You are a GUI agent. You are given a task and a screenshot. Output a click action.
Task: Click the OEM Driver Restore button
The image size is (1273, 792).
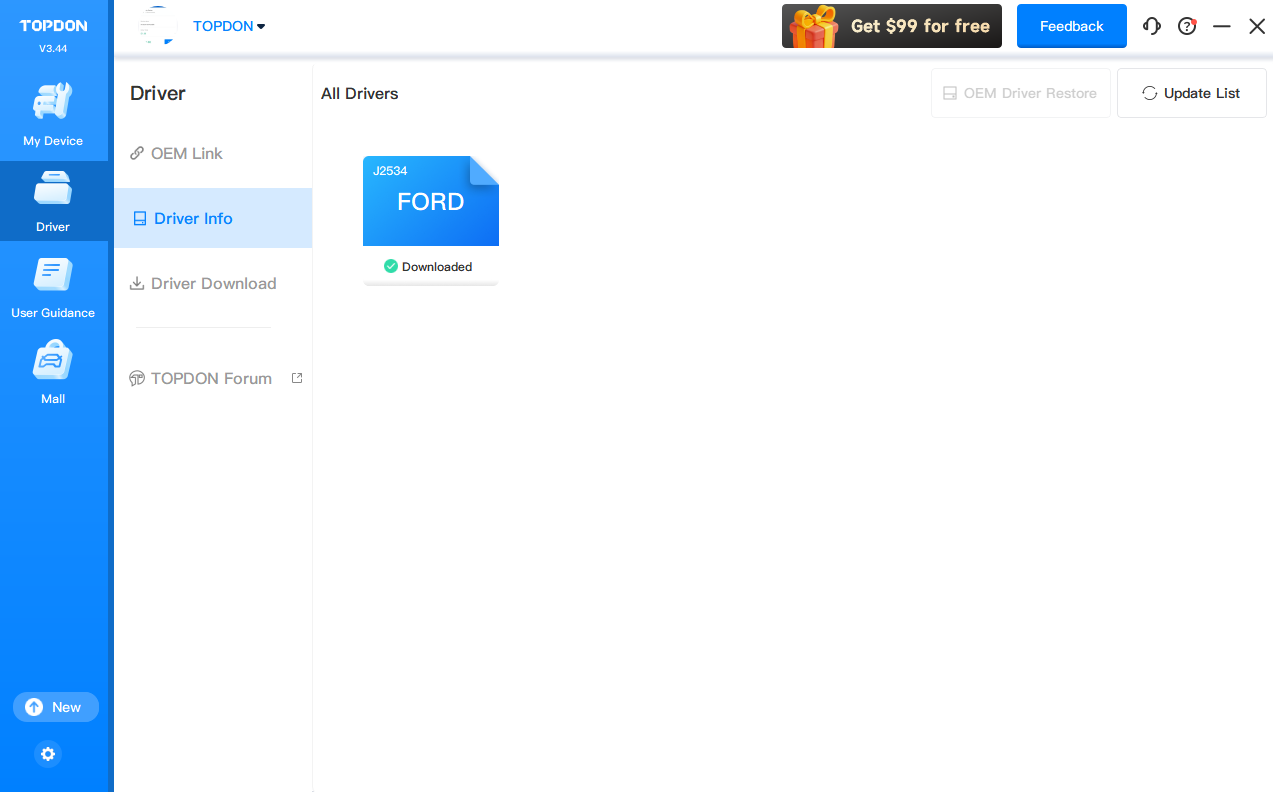point(1020,93)
